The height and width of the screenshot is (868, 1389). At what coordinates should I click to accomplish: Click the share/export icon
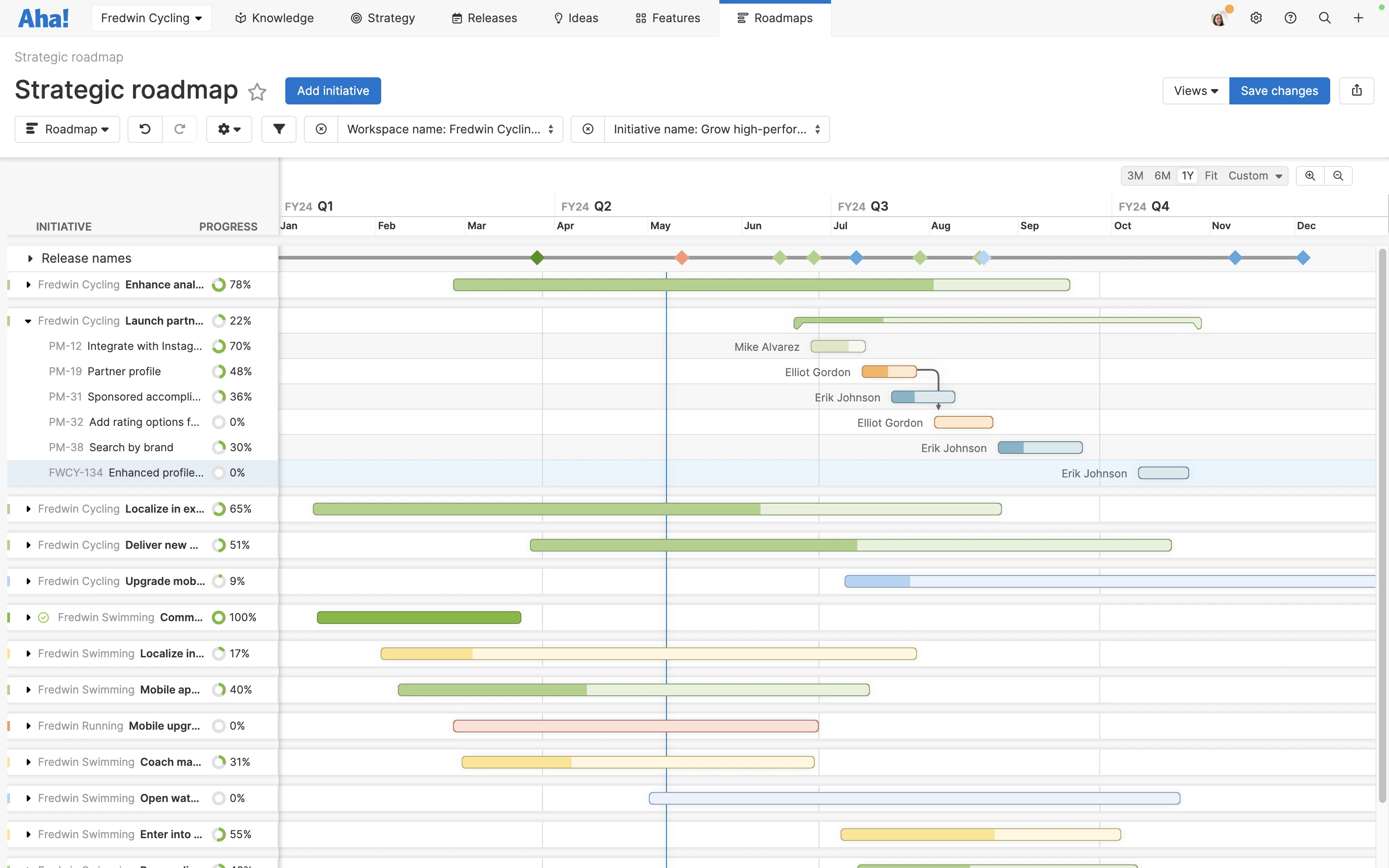click(x=1356, y=91)
